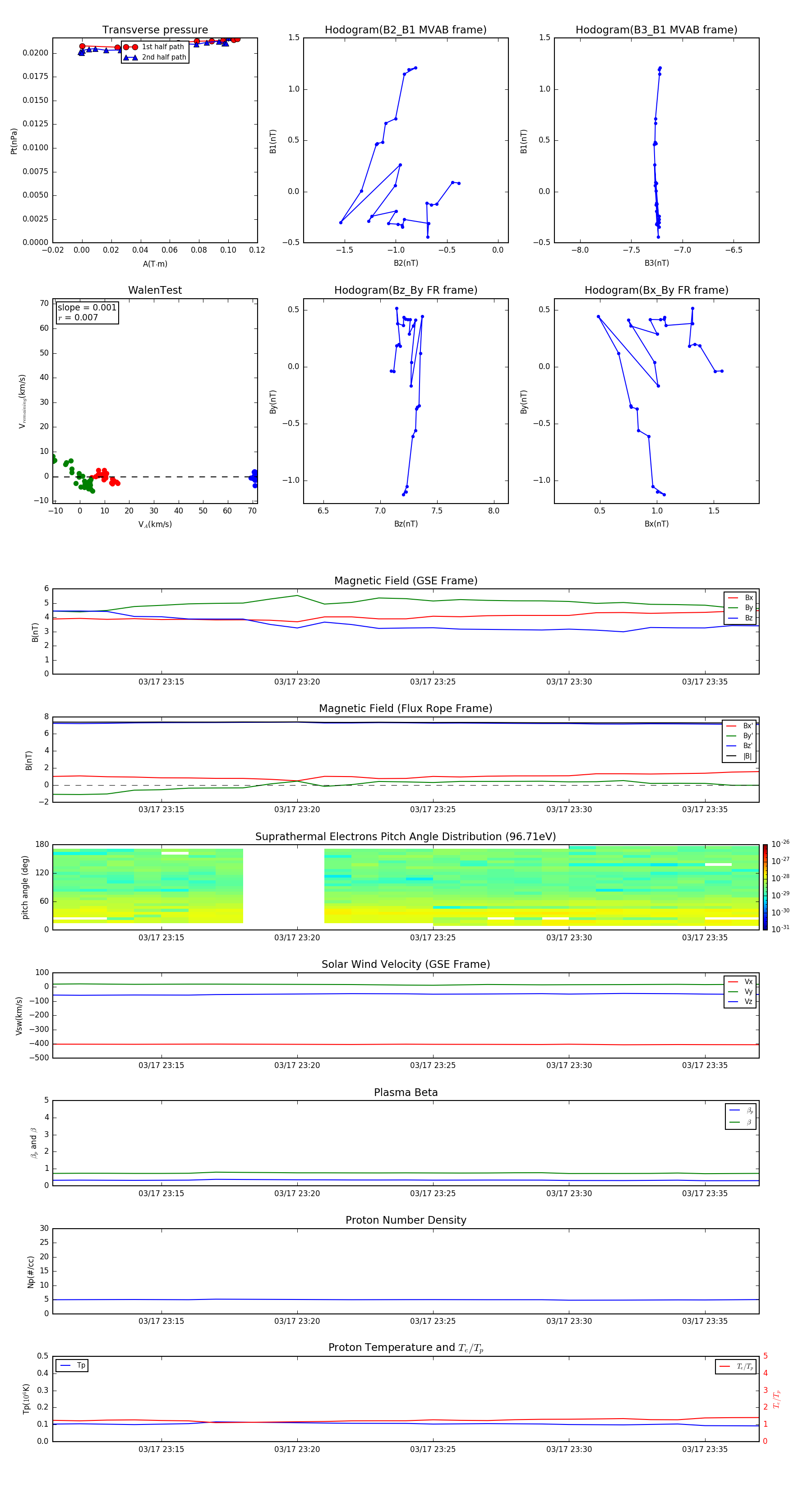Click the Bx' legend entry

[739, 726]
